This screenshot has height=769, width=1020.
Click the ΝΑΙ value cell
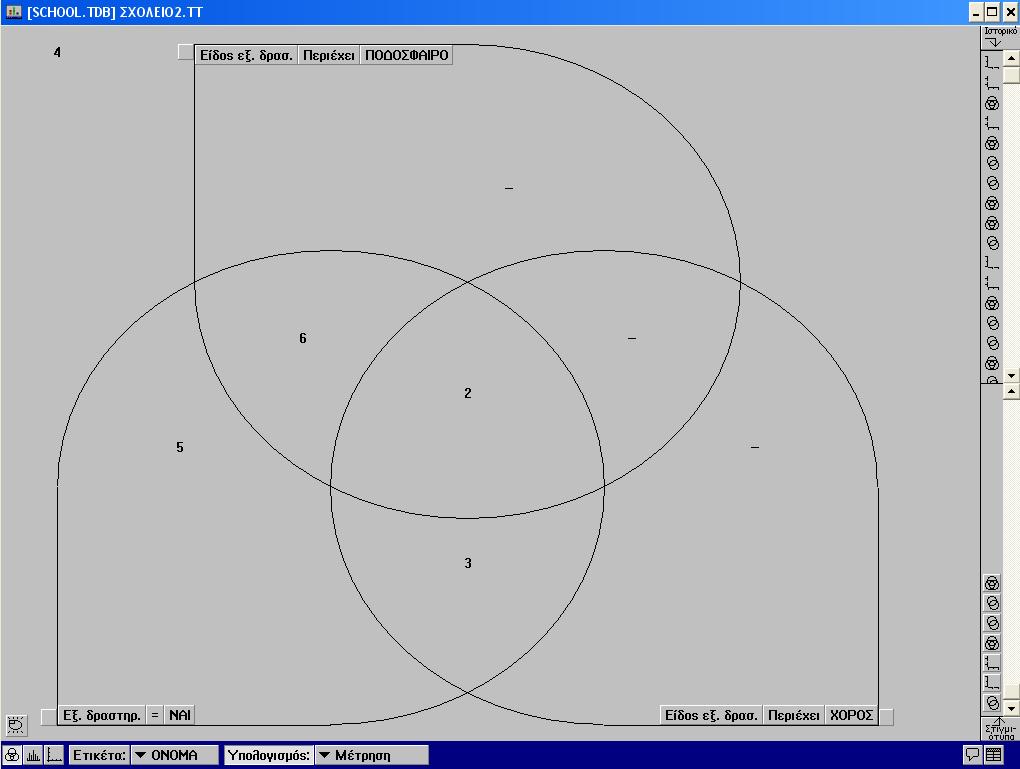pos(180,715)
